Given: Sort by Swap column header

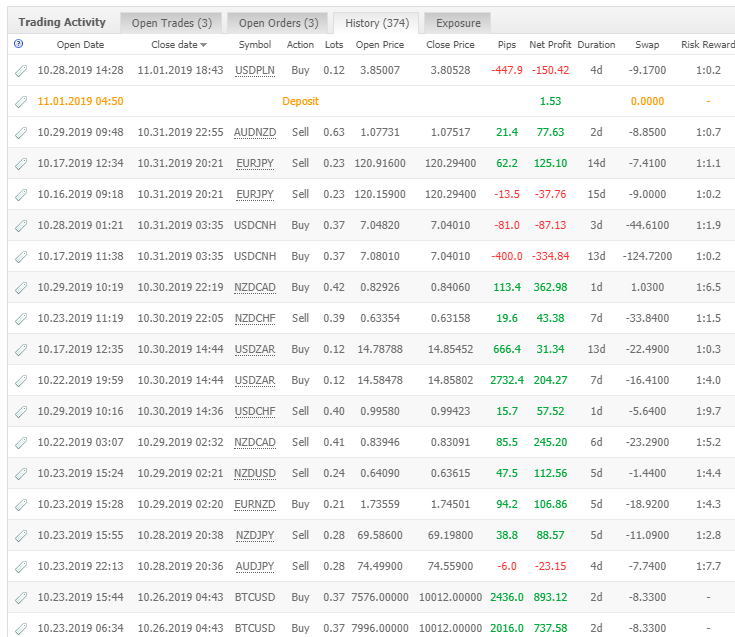Looking at the screenshot, I should point(647,45).
